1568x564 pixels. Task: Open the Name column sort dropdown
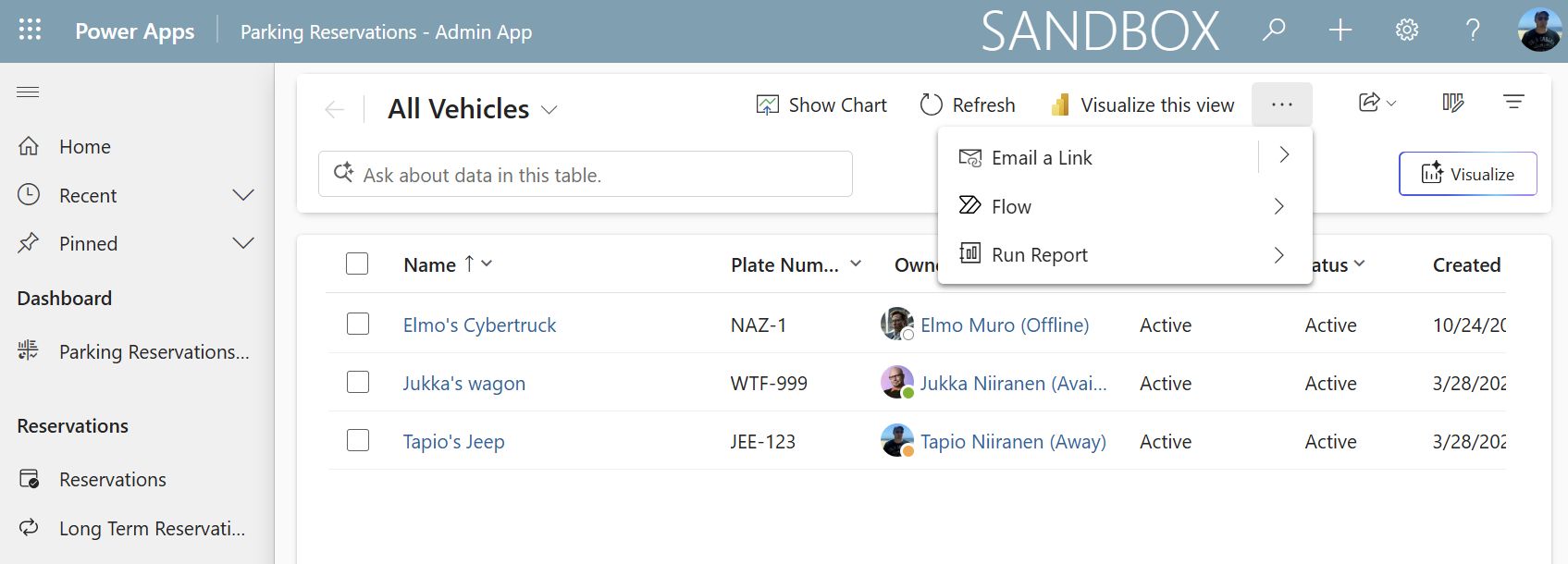point(487,264)
